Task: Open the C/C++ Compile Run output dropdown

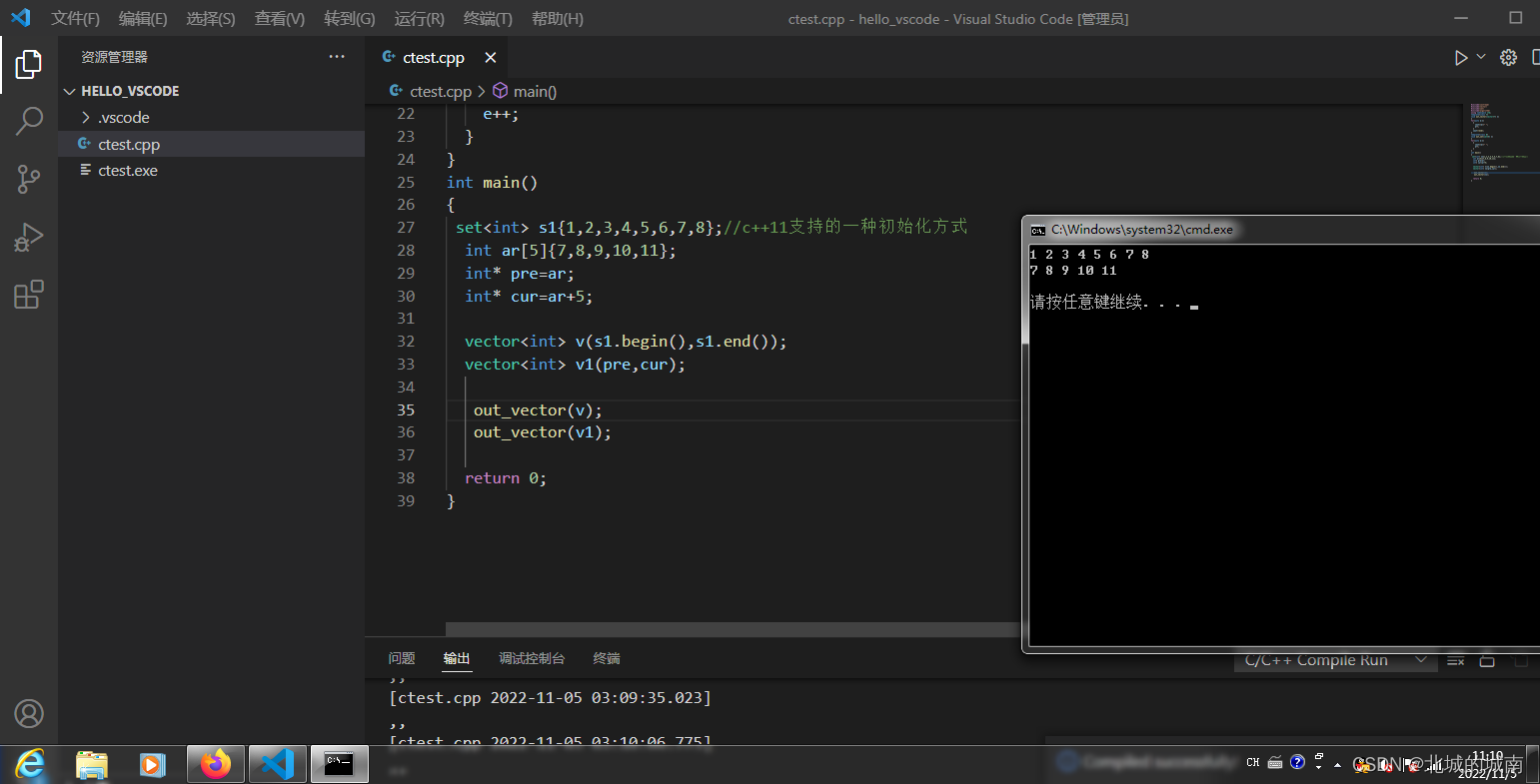Action: [x=1336, y=660]
